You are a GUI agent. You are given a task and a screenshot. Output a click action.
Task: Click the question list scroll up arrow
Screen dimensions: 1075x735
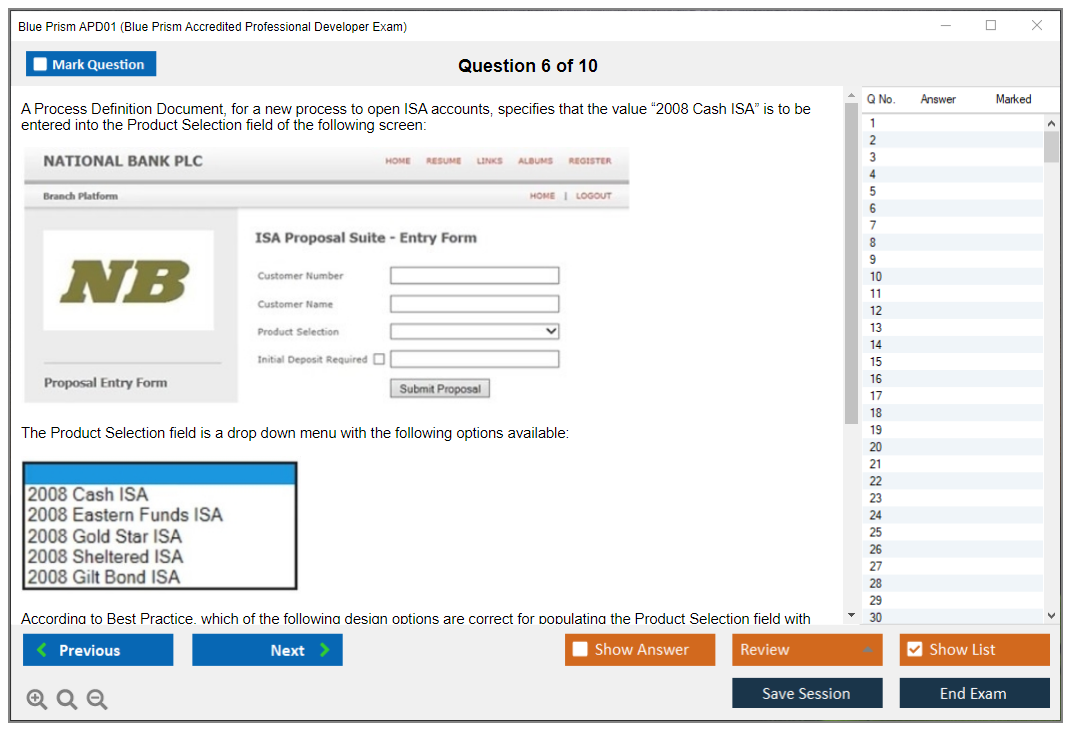click(1050, 122)
